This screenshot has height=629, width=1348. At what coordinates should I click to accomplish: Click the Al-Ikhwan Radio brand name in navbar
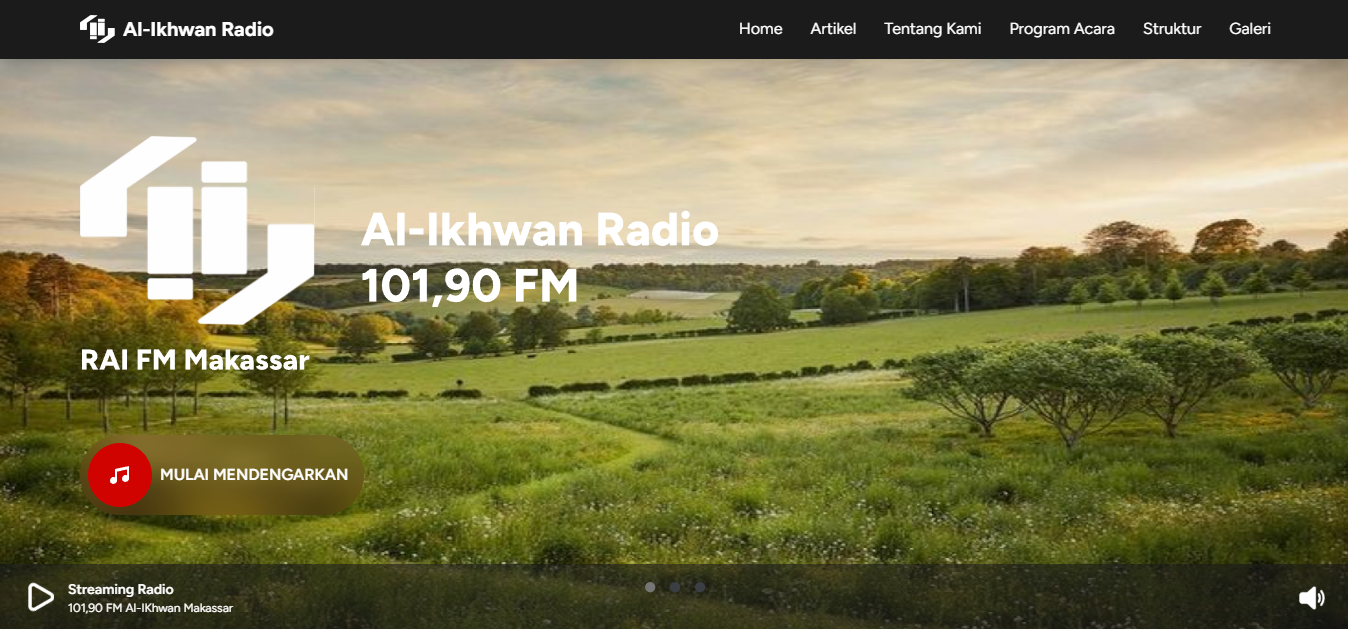click(x=198, y=29)
